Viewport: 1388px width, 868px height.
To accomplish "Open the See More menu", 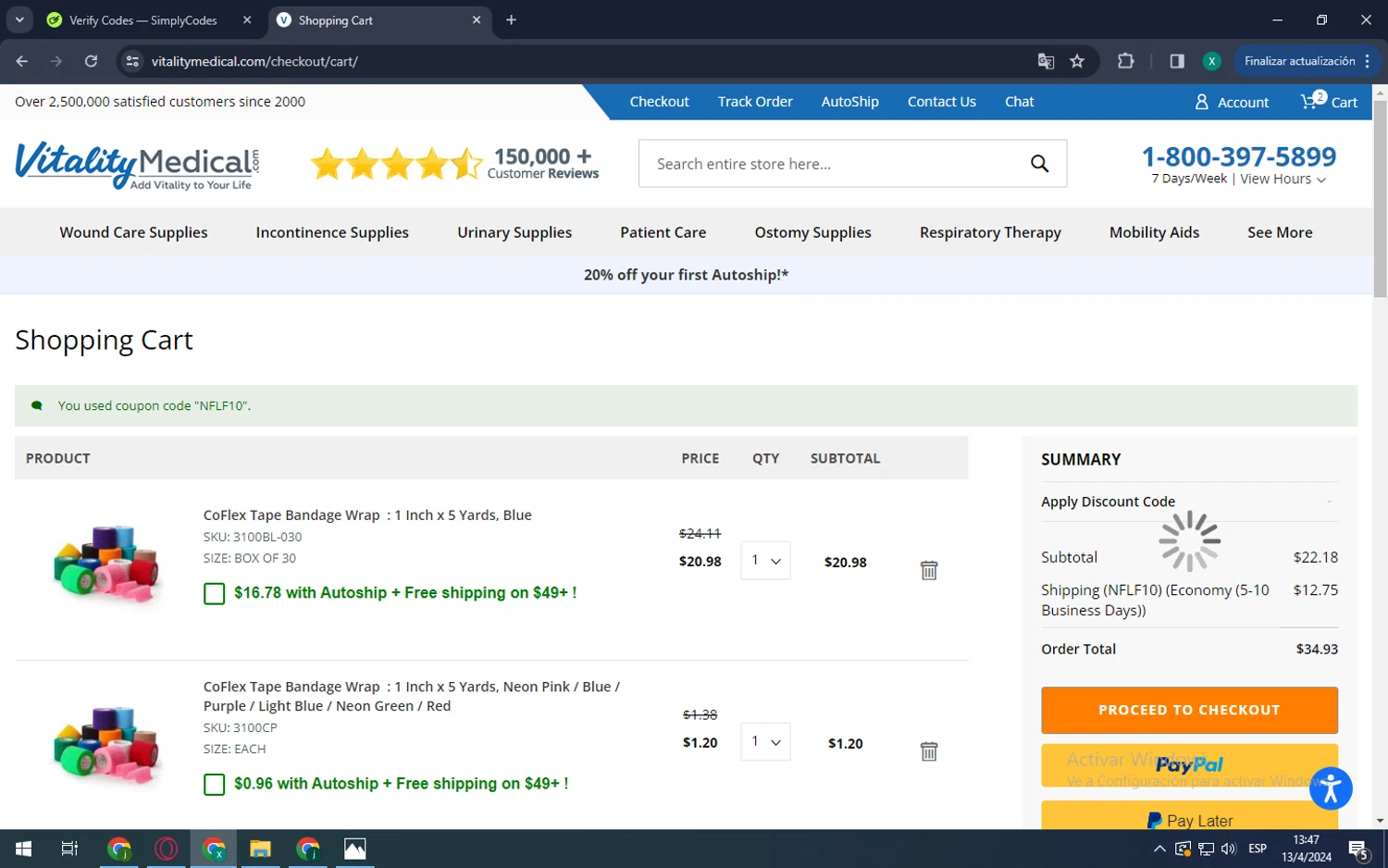I will click(x=1280, y=232).
